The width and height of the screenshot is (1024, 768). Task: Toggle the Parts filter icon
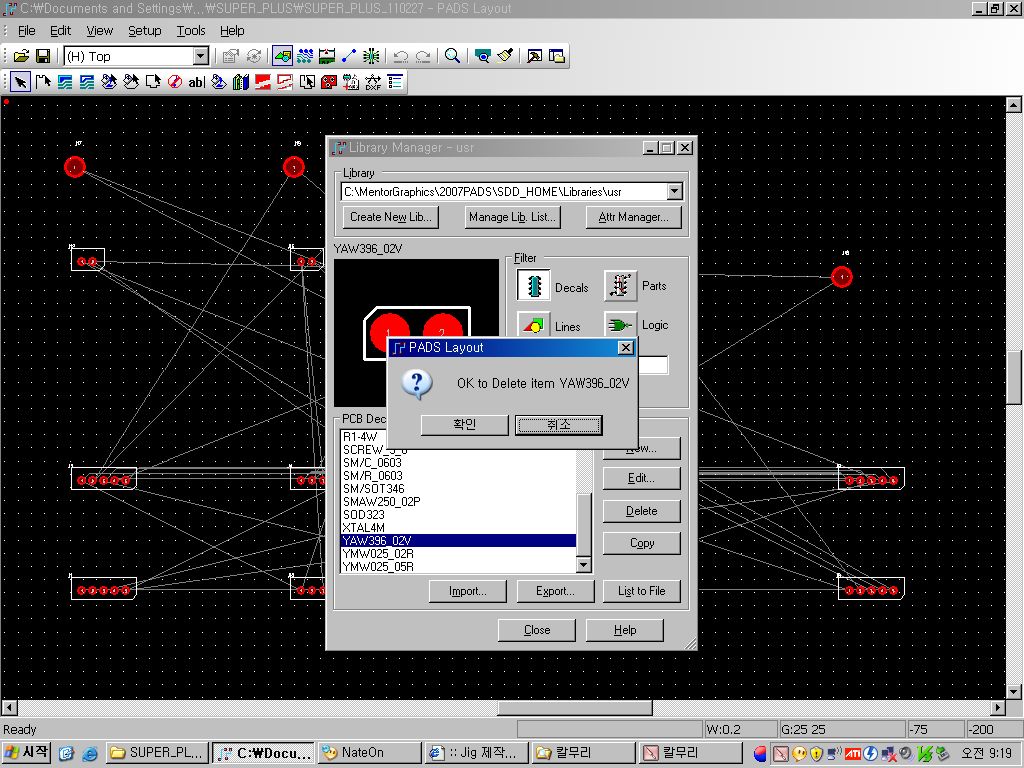620,286
